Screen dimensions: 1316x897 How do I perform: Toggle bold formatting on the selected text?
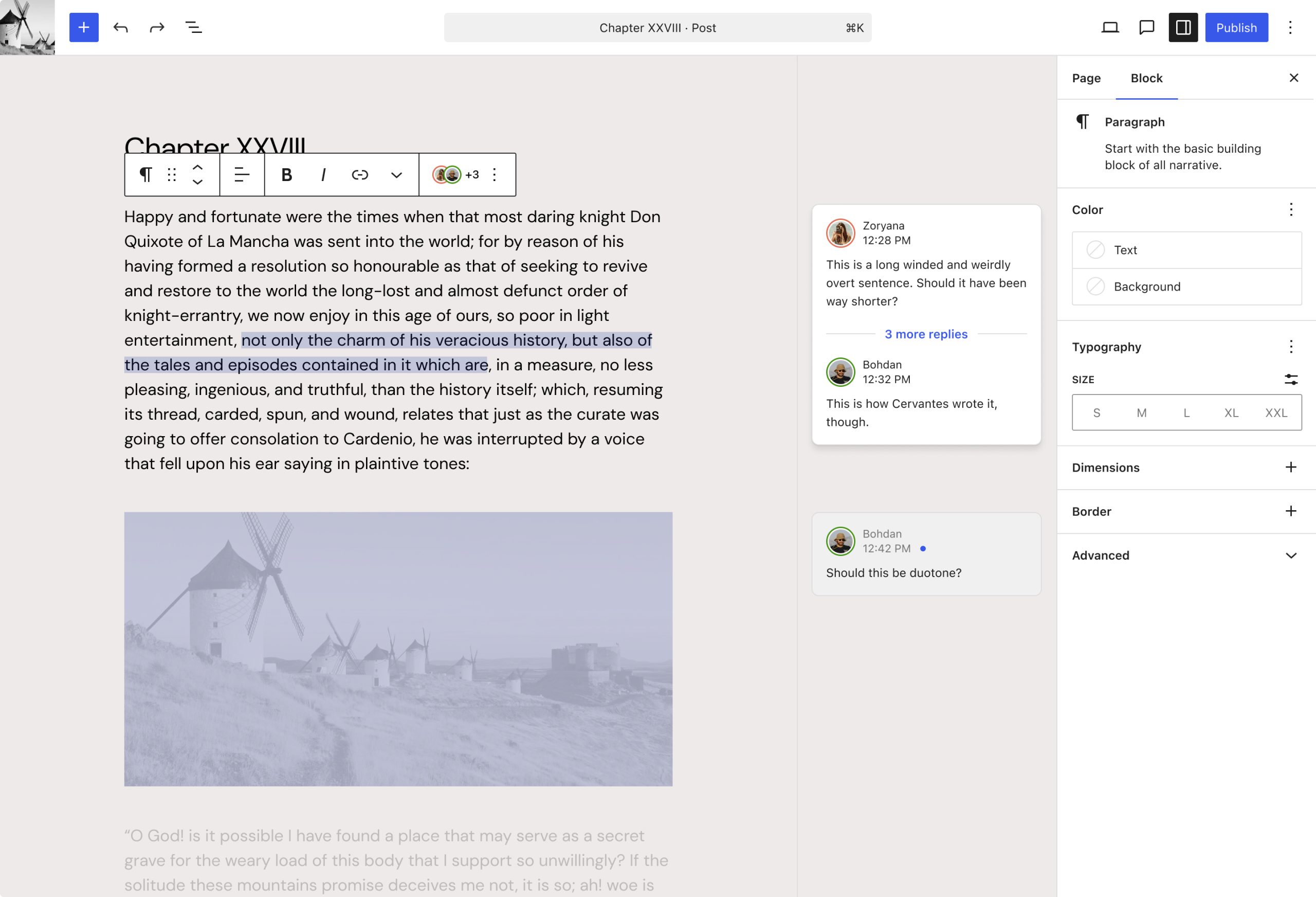286,174
